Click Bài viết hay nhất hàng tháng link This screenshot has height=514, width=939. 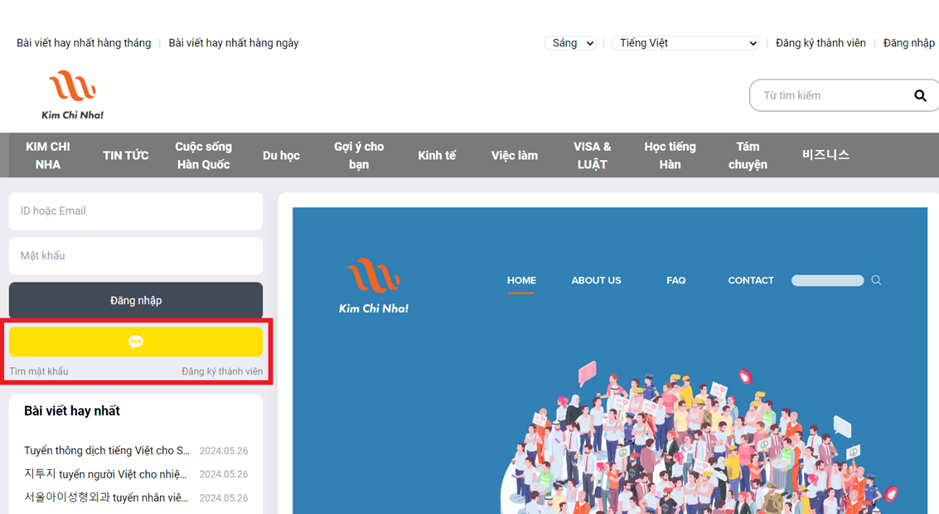pyautogui.click(x=84, y=43)
